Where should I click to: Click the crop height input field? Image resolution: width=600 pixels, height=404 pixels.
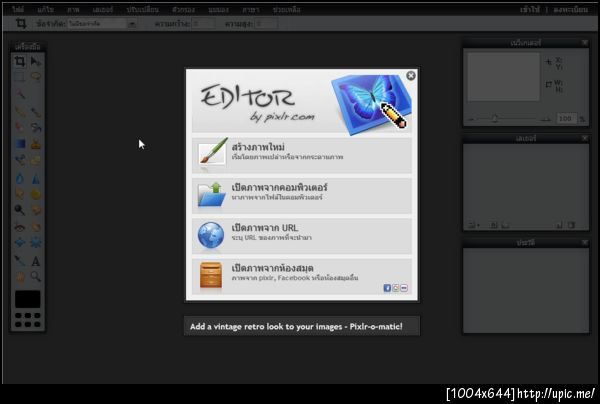266,24
